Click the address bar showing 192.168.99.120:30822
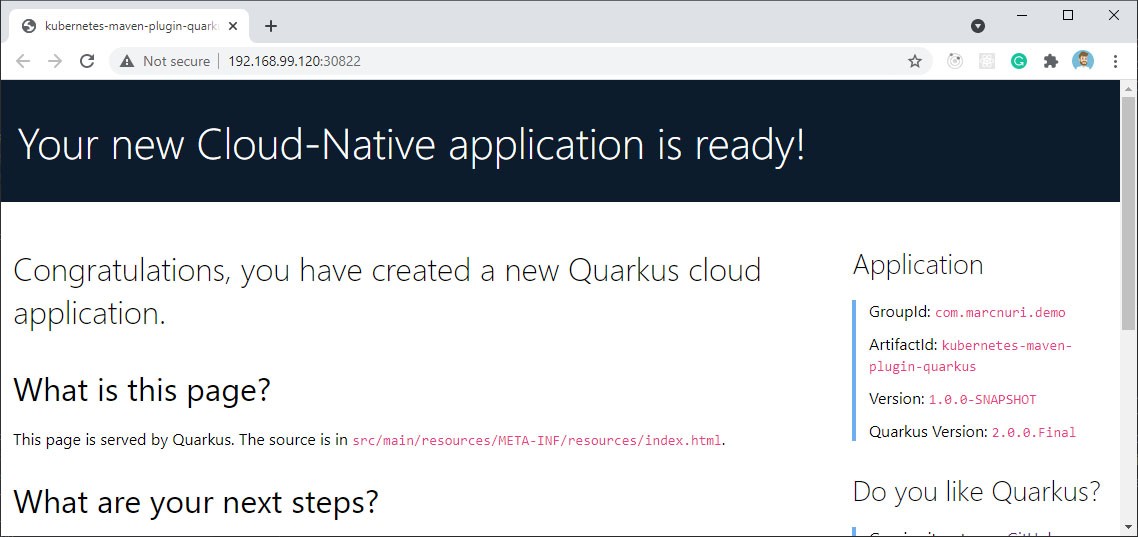 tap(520, 62)
